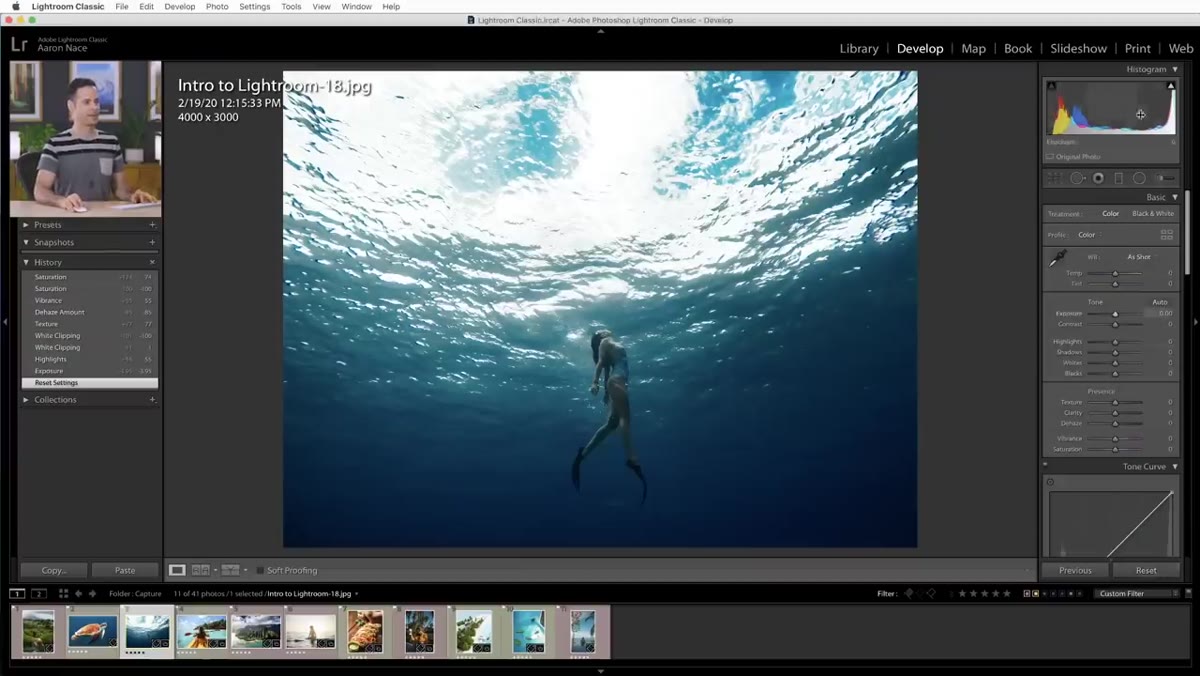
Task: Expand the Snapshots panel
Action: click(26, 242)
